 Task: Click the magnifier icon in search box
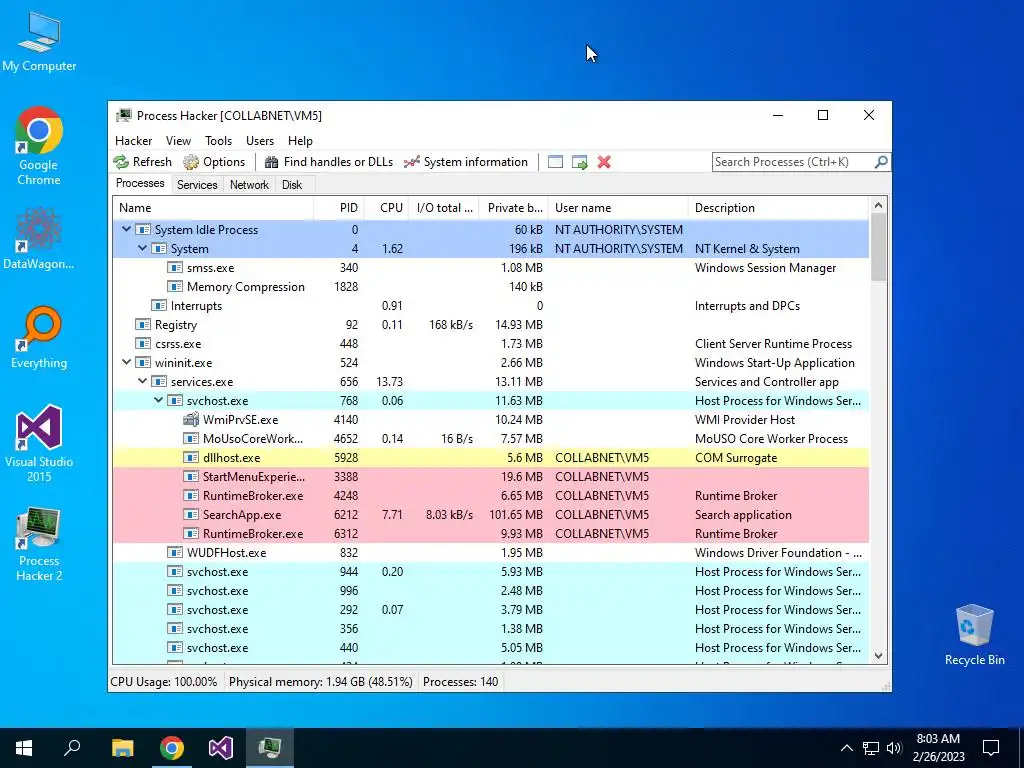tap(880, 161)
